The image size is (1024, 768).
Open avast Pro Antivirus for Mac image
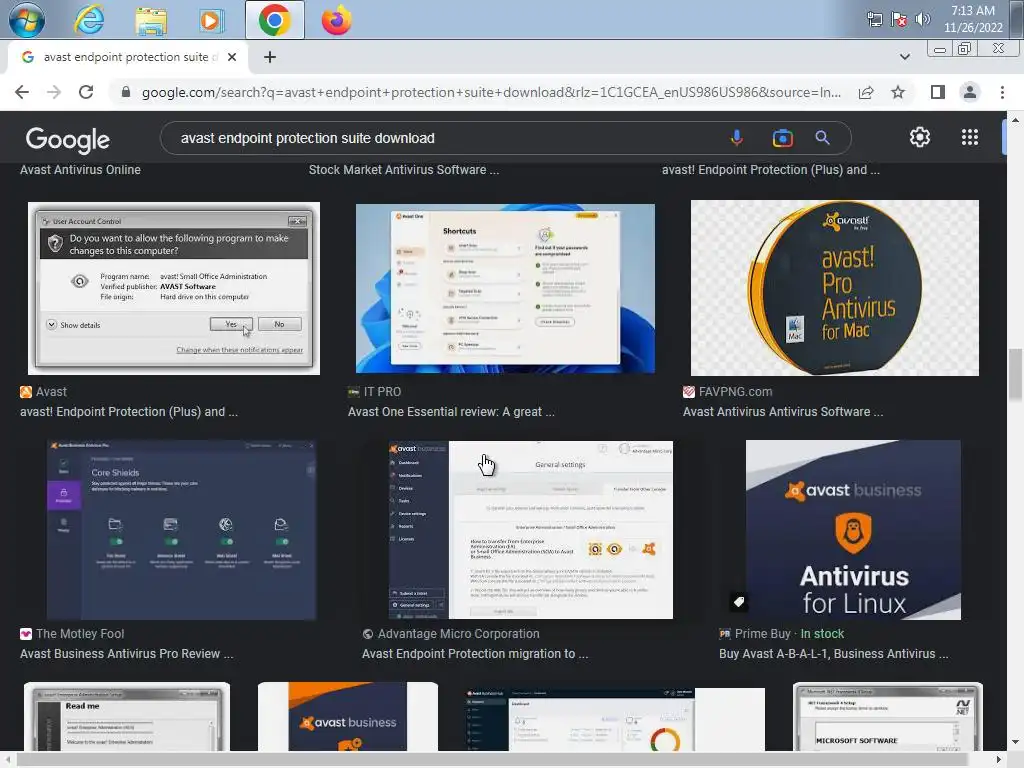tap(835, 288)
